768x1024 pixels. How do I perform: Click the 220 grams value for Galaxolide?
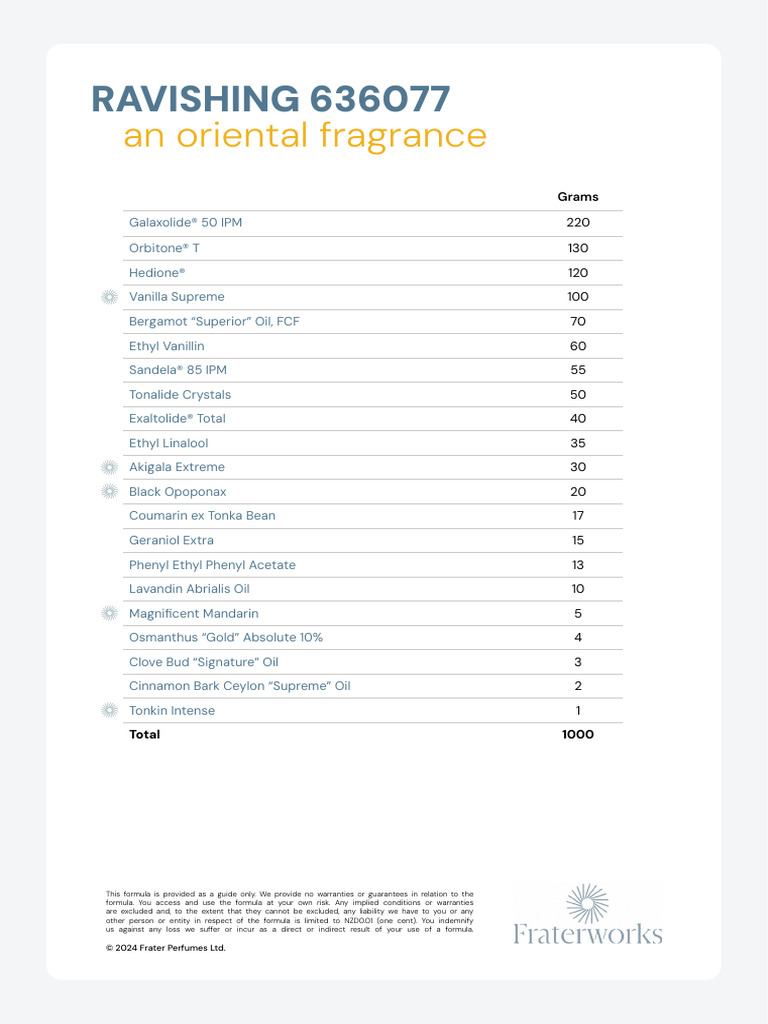[578, 223]
